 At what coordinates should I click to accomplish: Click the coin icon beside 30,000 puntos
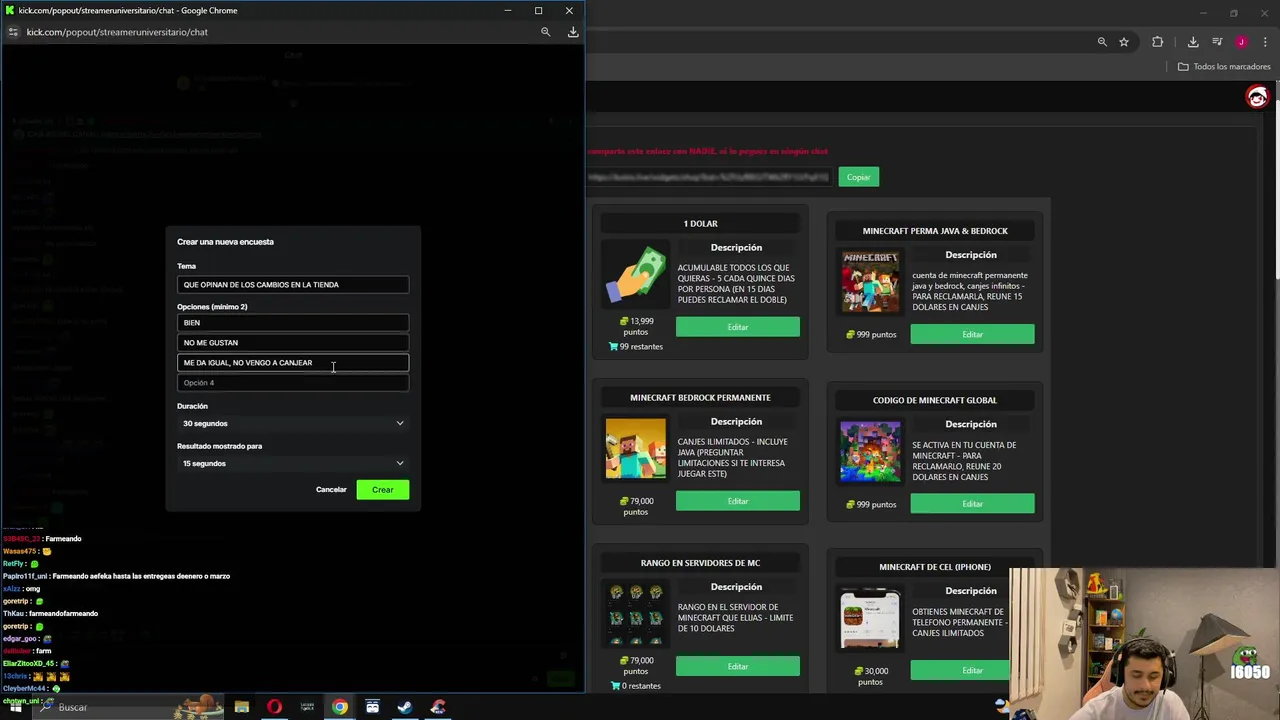click(x=859, y=671)
